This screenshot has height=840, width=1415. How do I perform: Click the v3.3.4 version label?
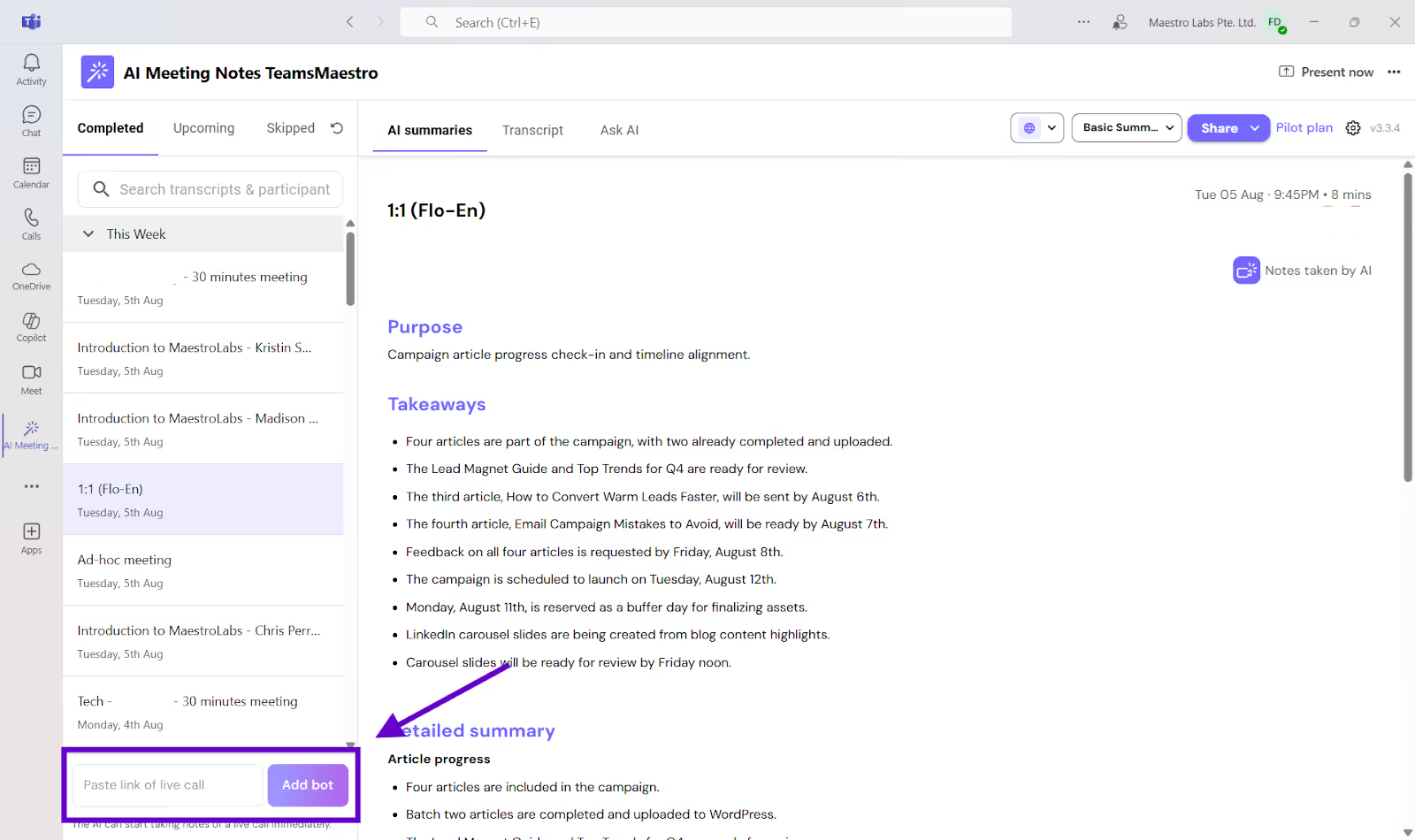1385,128
